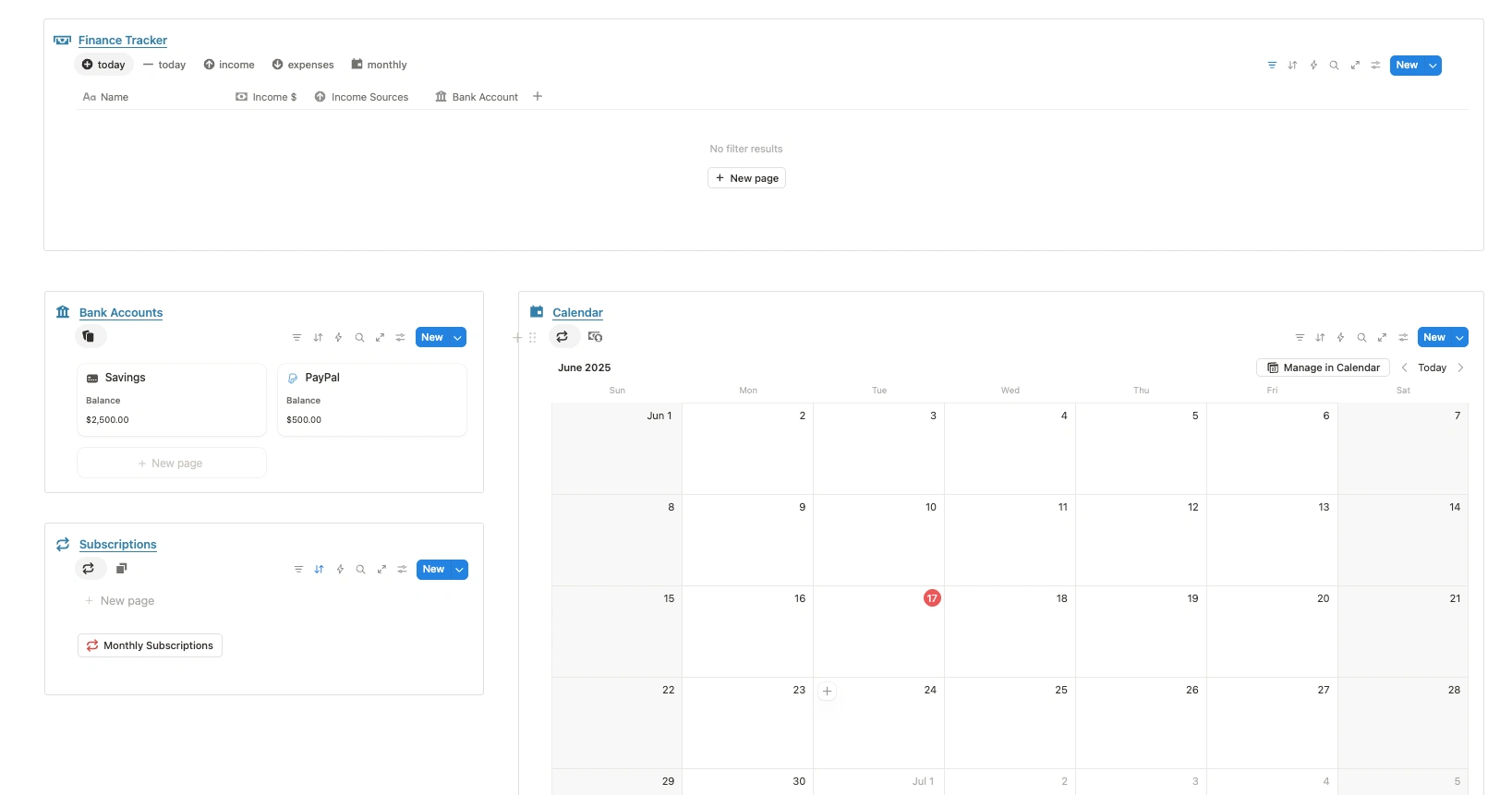
Task: Click the Income Sources column header
Action: pyautogui.click(x=361, y=97)
